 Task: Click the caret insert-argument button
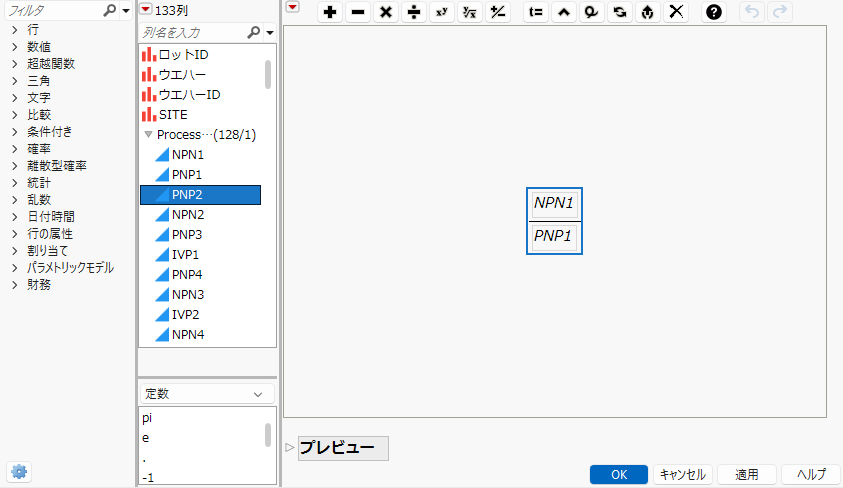[x=564, y=12]
